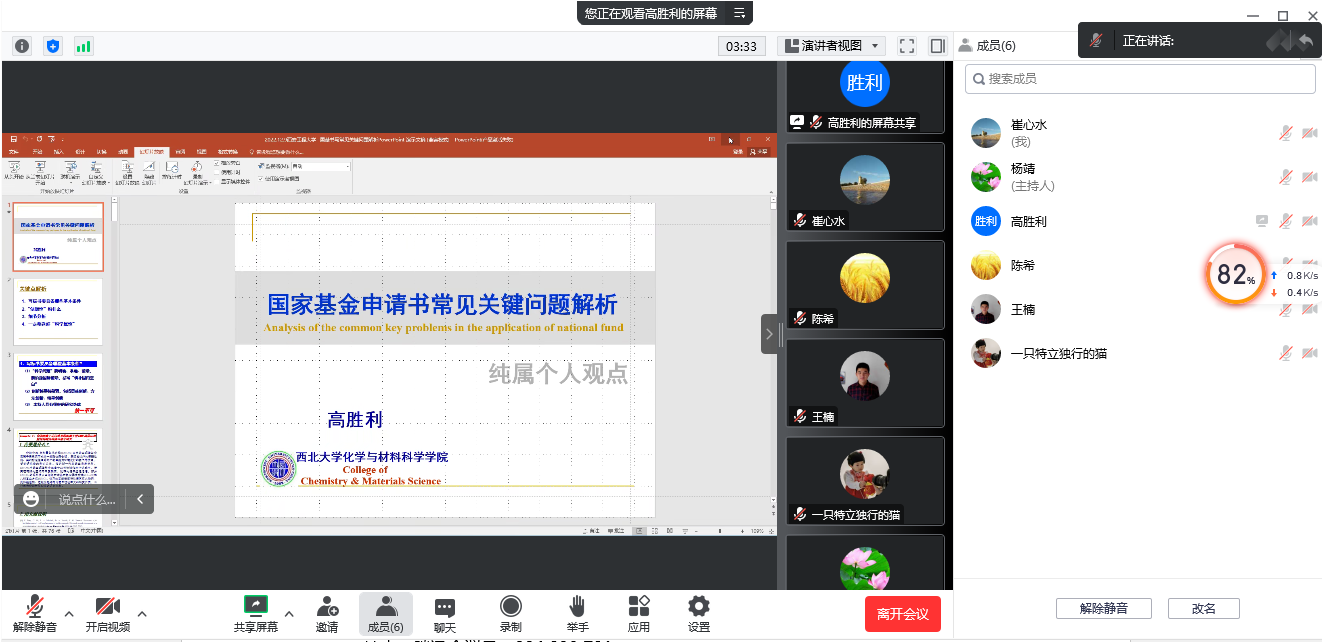
Task: Expand video options arrow beside 开启视频
Action: (142, 613)
